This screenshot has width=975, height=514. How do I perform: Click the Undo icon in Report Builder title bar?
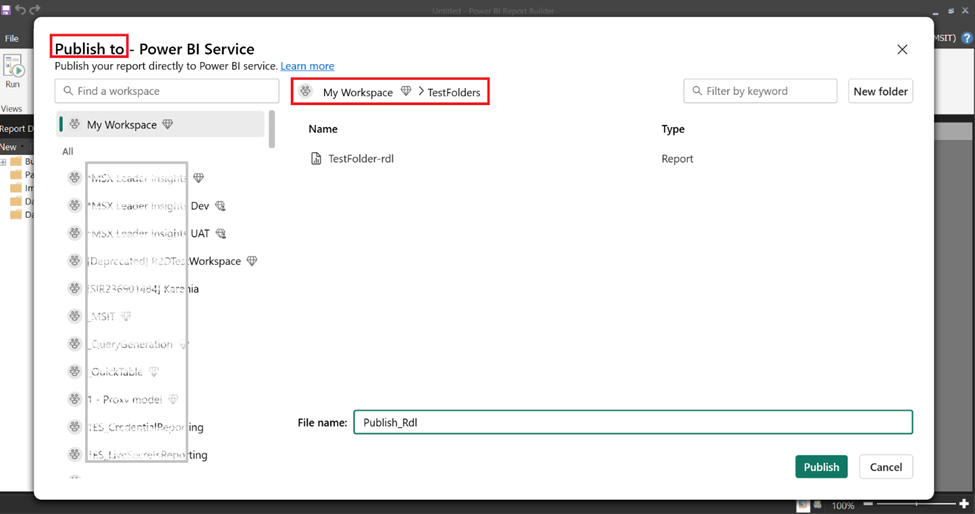[x=20, y=9]
